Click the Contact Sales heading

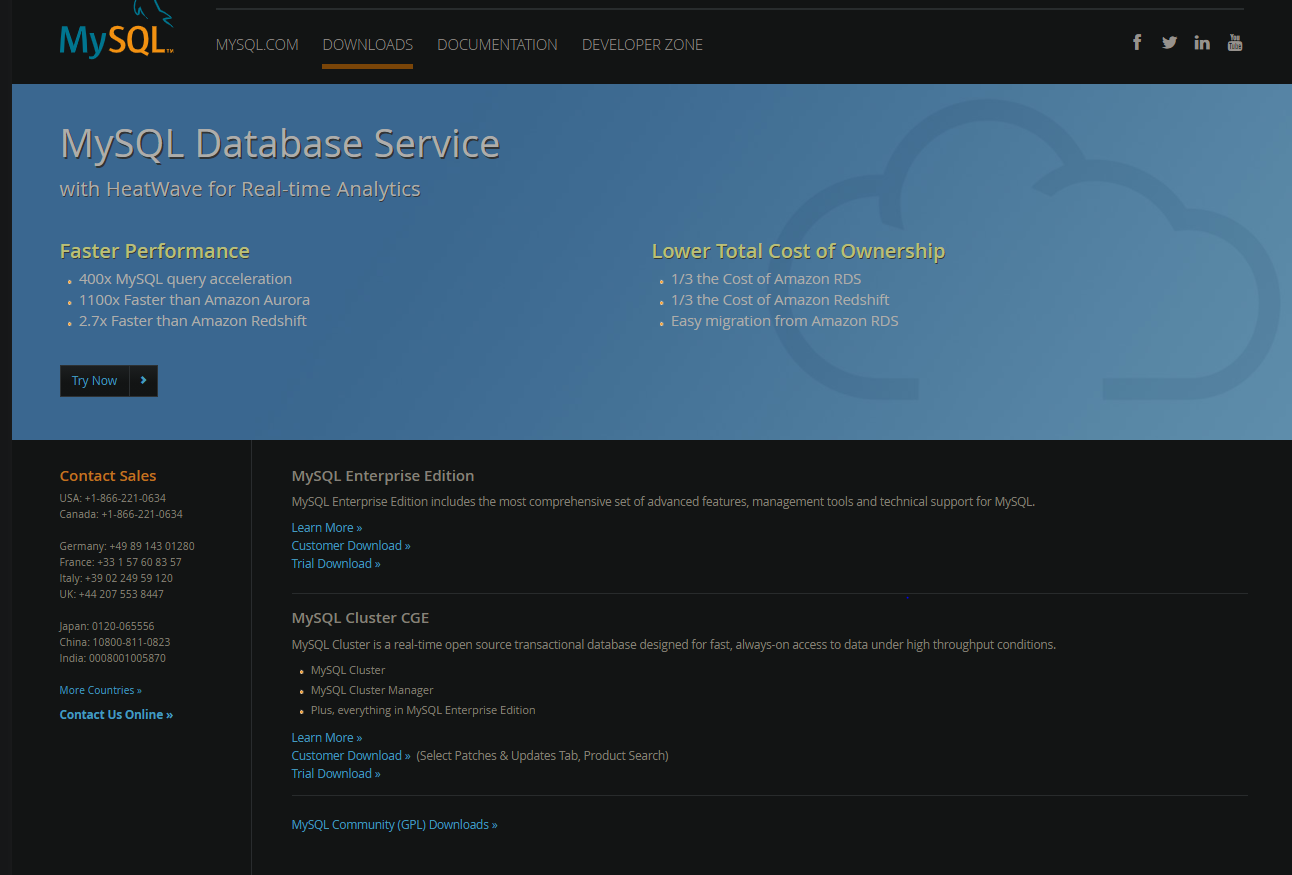click(108, 476)
